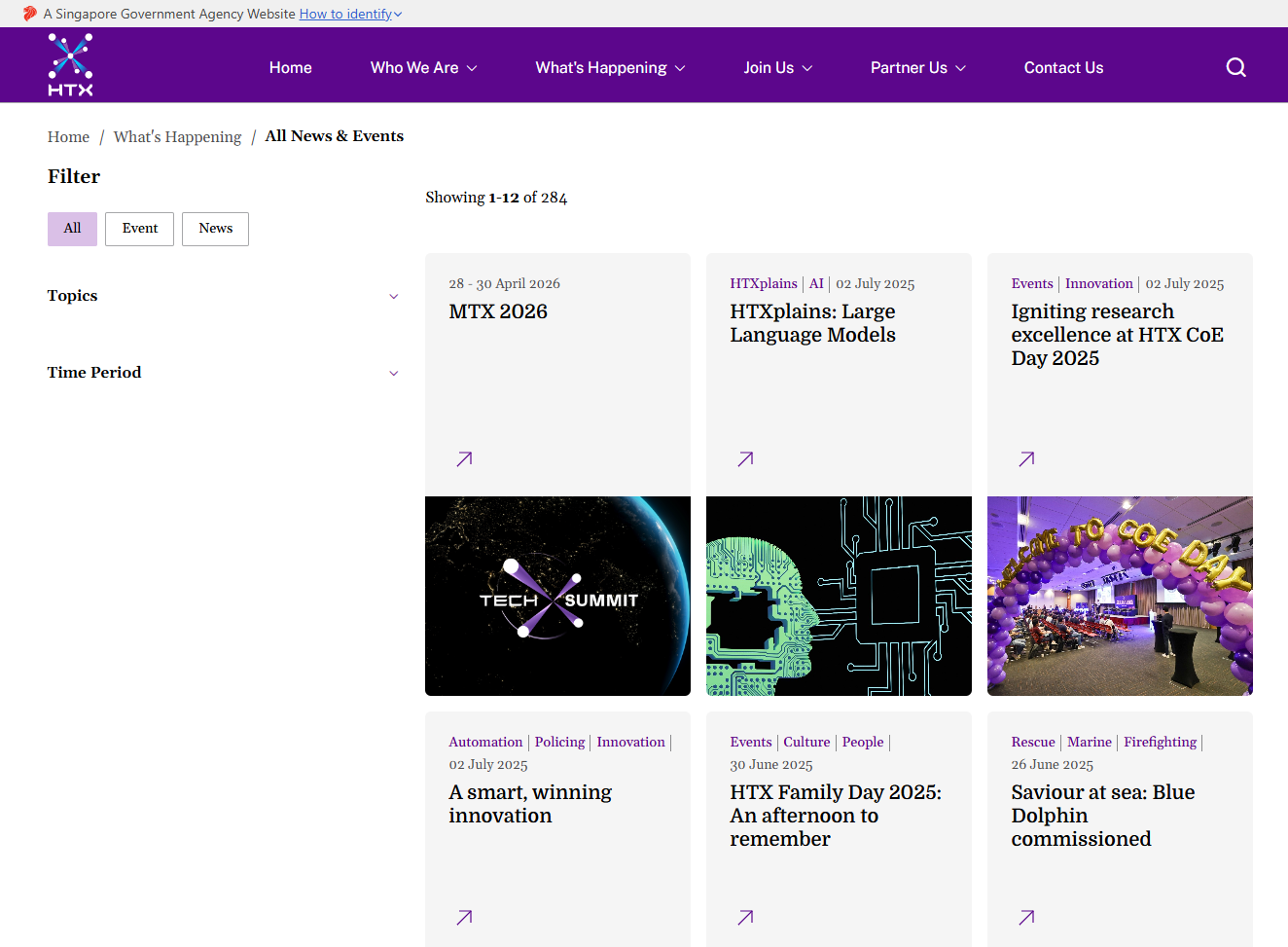Select the All filter
This screenshot has width=1288, height=947.
(x=72, y=229)
